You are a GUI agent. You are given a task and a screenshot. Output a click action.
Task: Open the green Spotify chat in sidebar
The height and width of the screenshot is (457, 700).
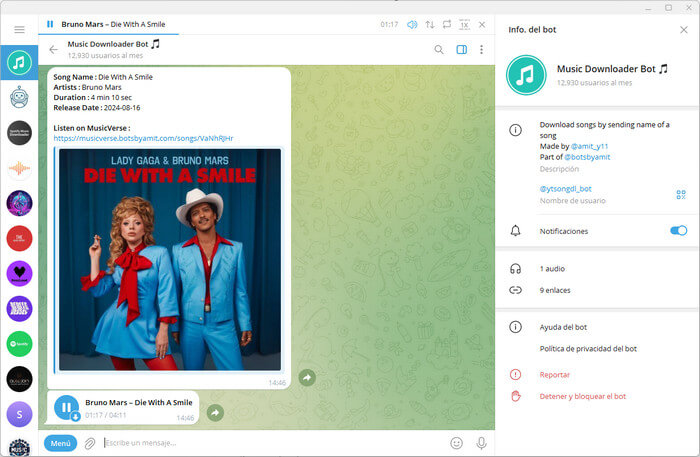click(19, 344)
